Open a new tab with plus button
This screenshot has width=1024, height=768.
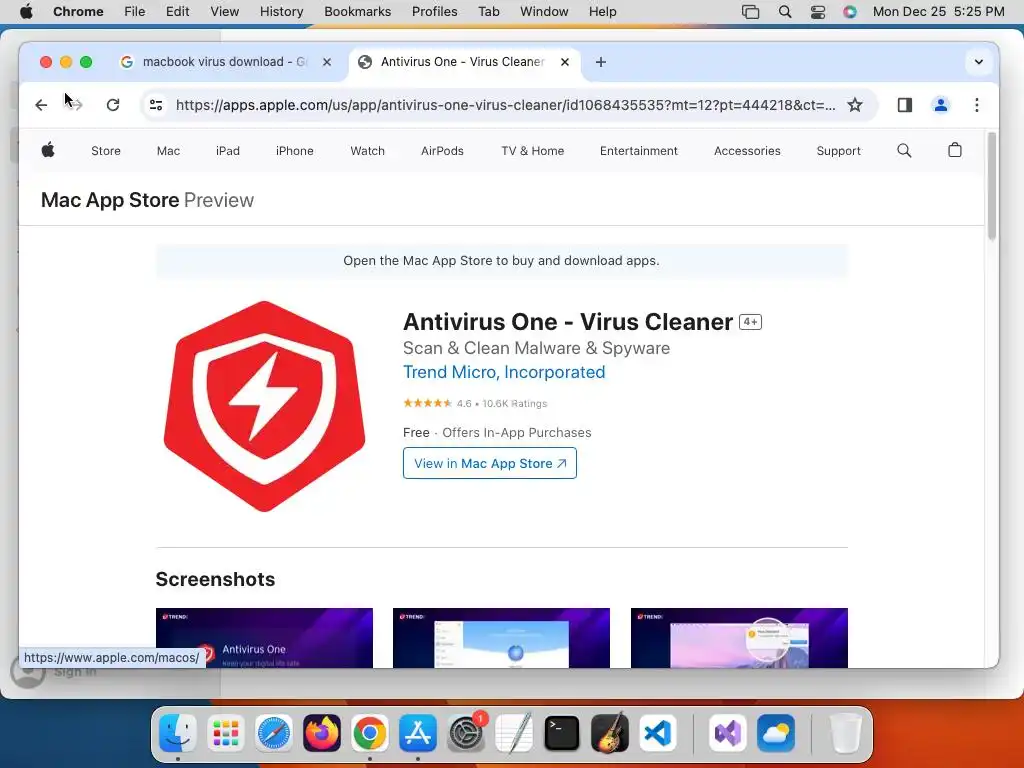[601, 62]
